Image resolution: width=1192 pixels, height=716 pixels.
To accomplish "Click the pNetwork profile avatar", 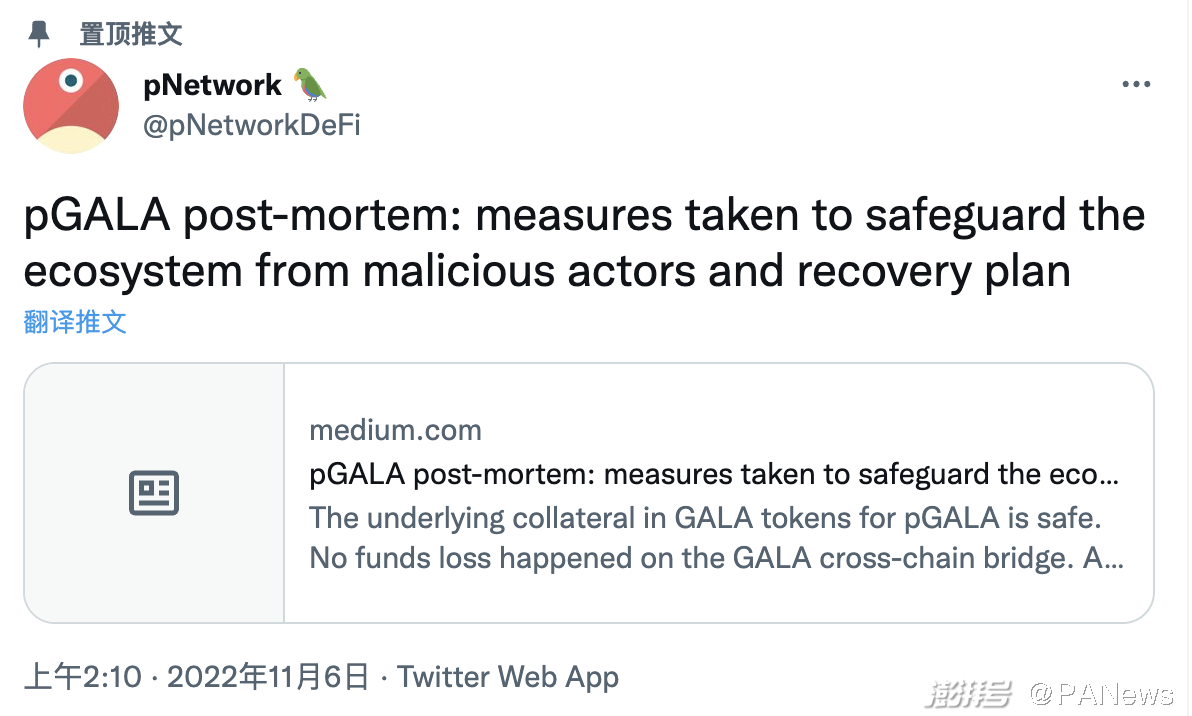I will pyautogui.click(x=71, y=106).
